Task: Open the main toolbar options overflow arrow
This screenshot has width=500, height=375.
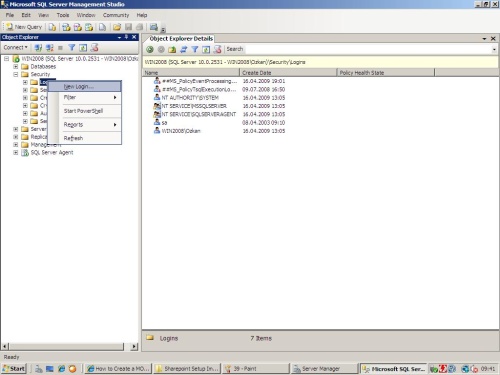Action: click(x=163, y=29)
